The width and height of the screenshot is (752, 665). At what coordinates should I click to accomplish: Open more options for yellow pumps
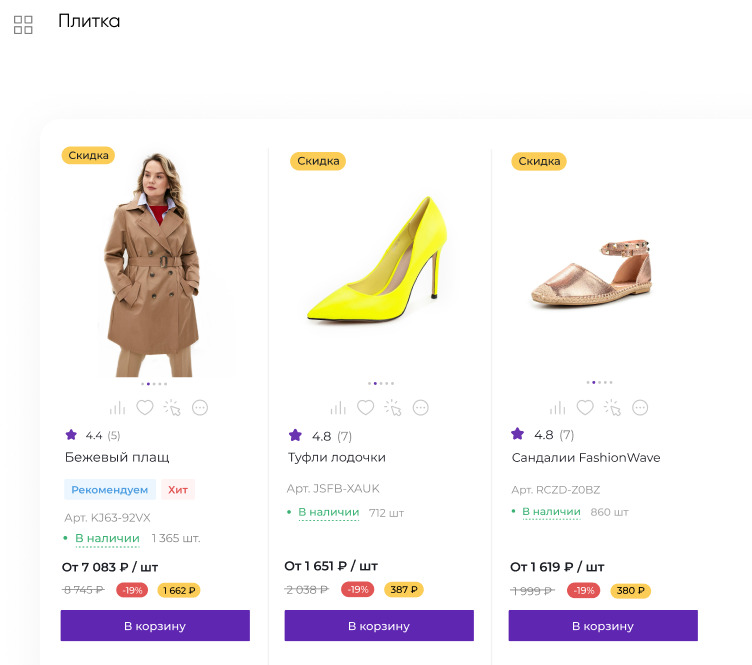pos(421,408)
